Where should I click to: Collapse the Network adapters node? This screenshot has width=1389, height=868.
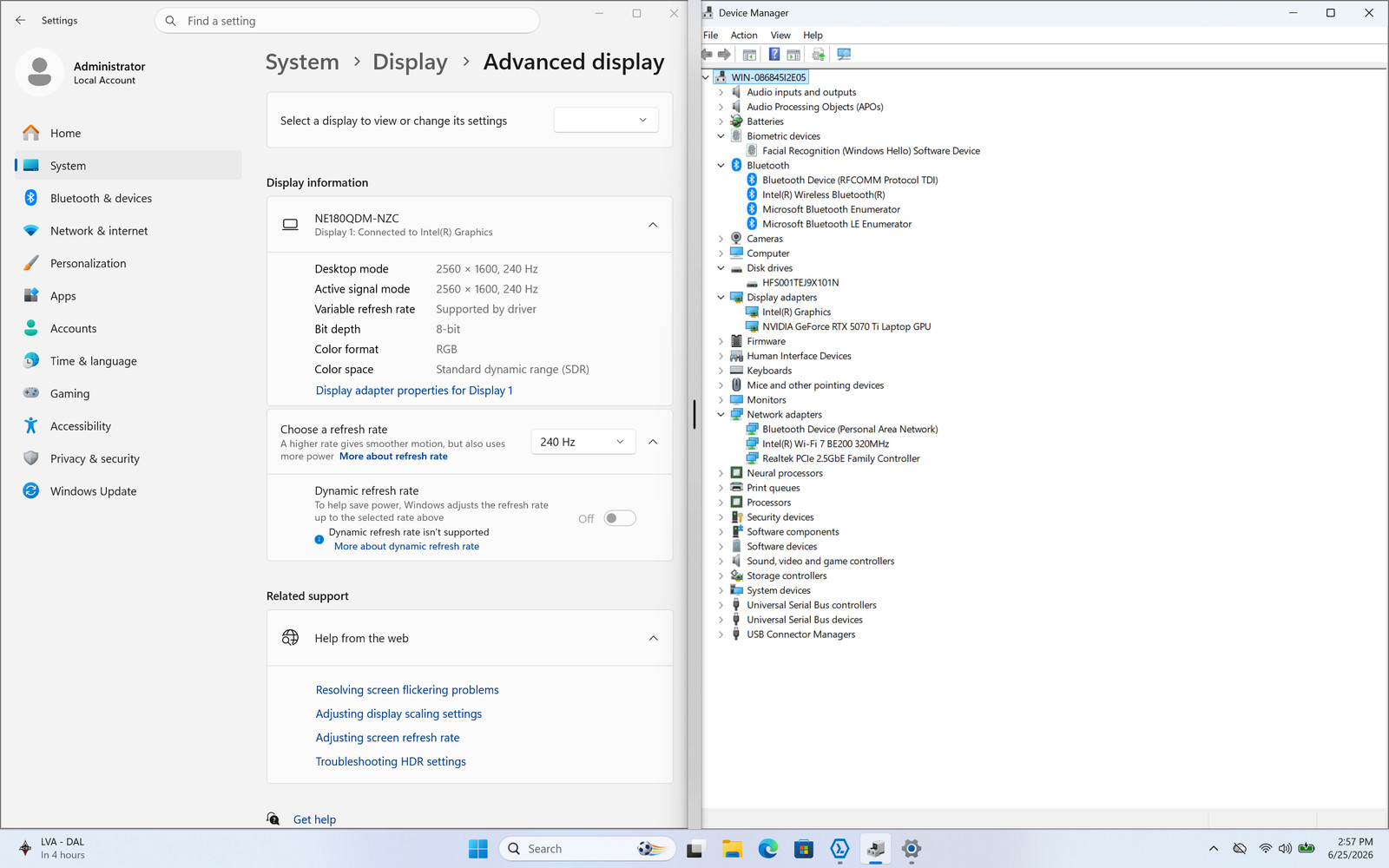(x=721, y=415)
